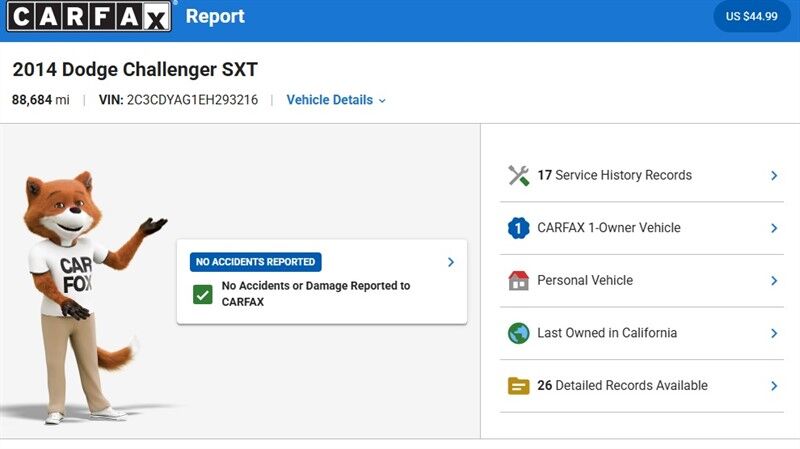This screenshot has height=449, width=800.
Task: Click the US $44.99 price button
Action: click(752, 16)
